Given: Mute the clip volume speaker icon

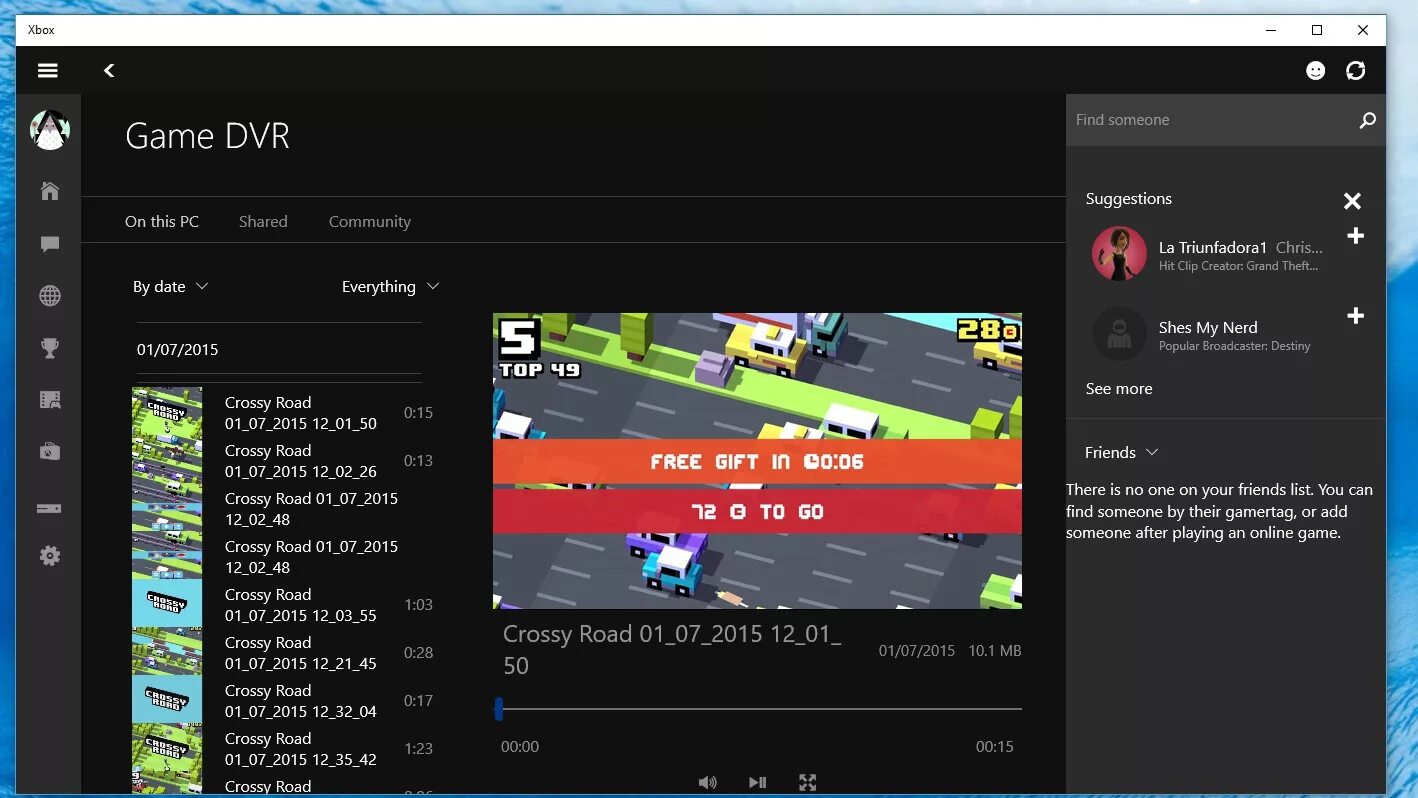Looking at the screenshot, I should click(707, 782).
